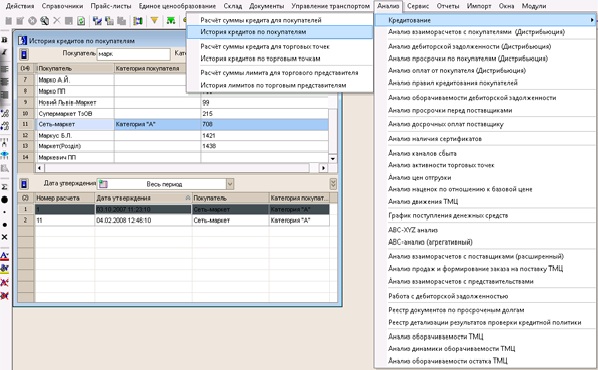Open the Управление транспортом menu
The width and height of the screenshot is (598, 370).
pyautogui.click(x=331, y=6)
